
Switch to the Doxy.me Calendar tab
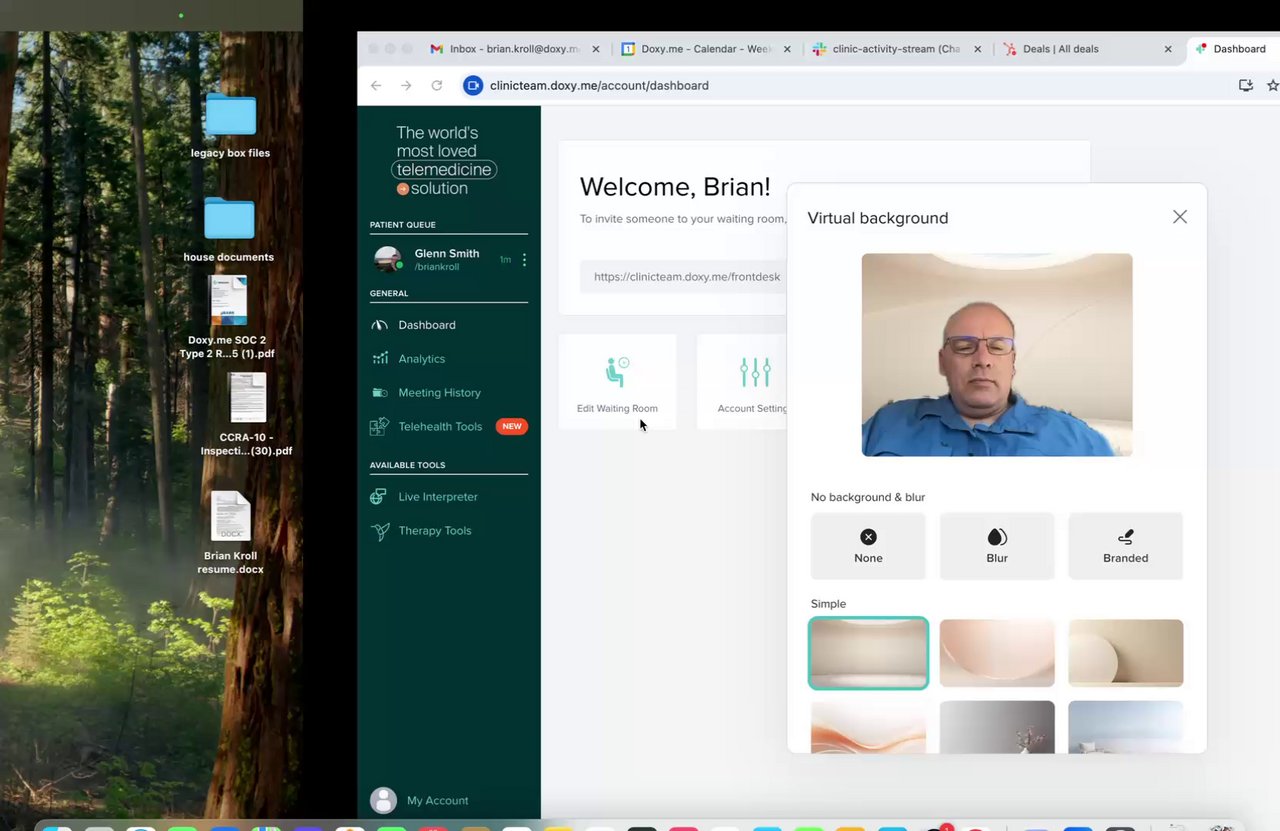[706, 49]
